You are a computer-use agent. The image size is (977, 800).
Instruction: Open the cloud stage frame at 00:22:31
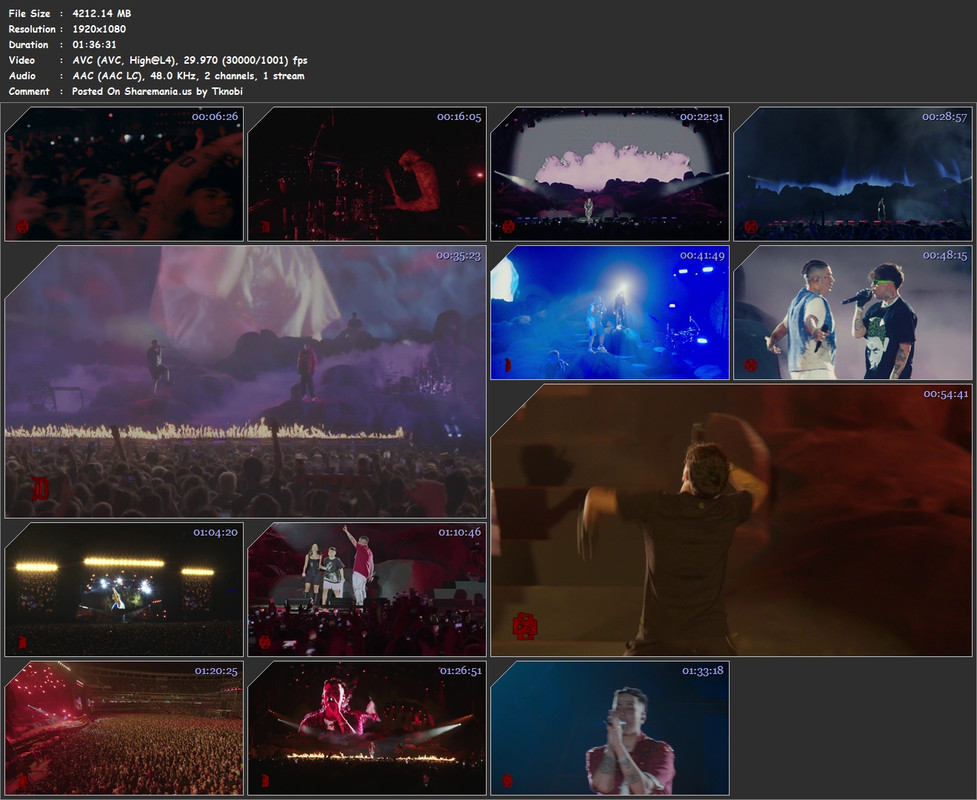[x=610, y=174]
